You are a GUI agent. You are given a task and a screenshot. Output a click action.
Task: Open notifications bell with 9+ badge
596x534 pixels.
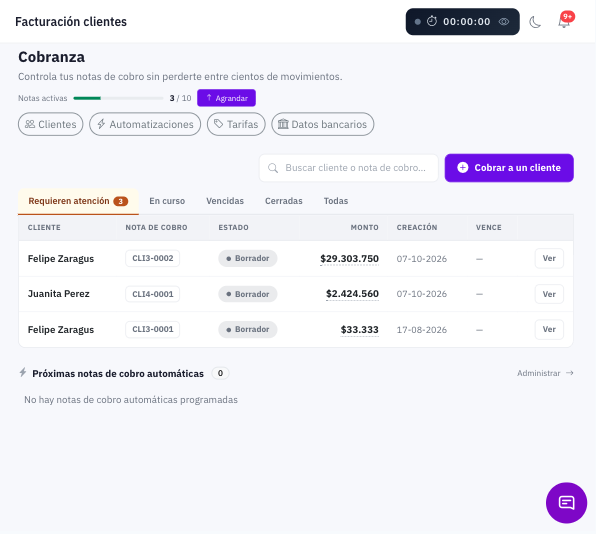[x=565, y=21]
